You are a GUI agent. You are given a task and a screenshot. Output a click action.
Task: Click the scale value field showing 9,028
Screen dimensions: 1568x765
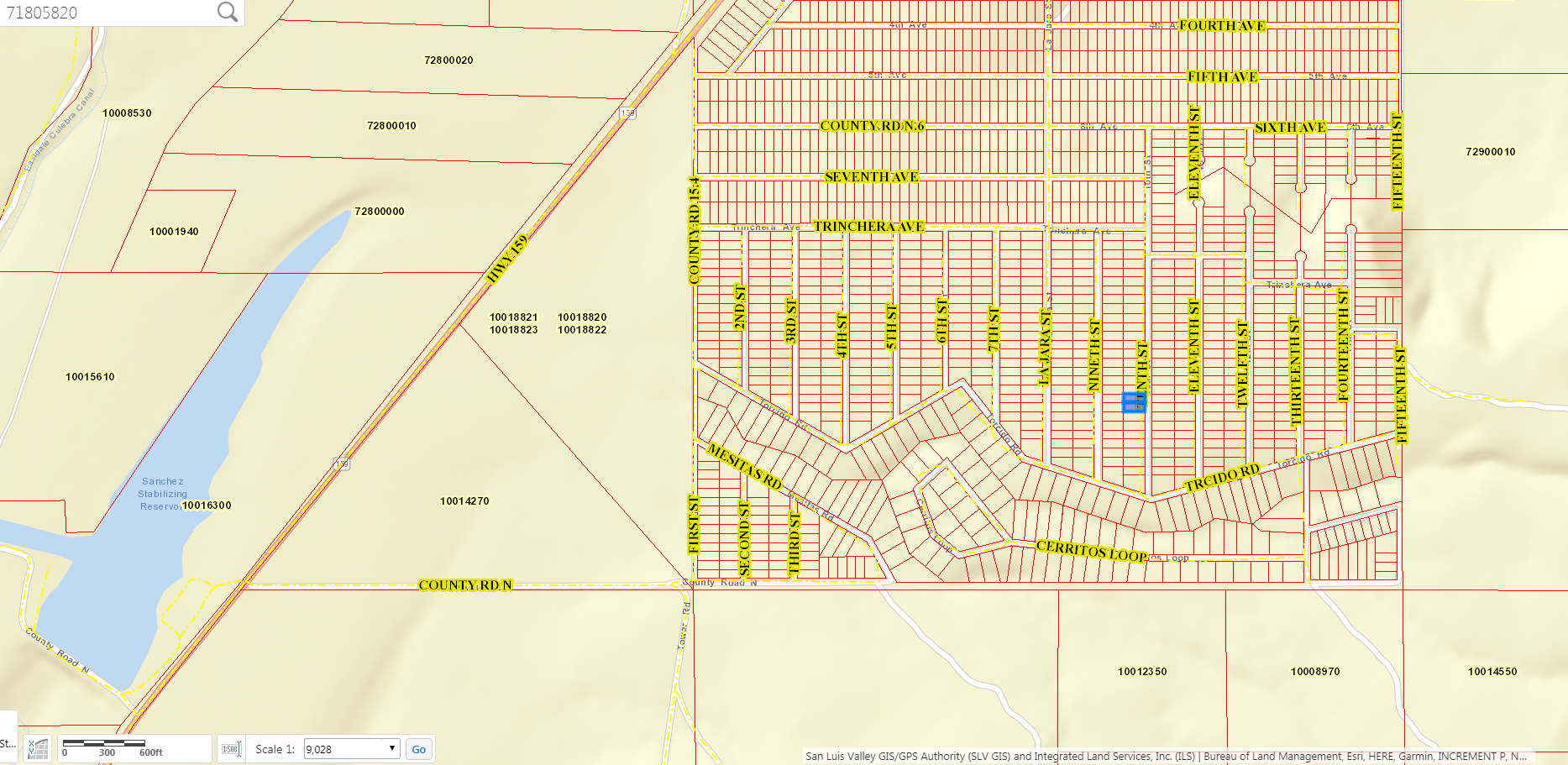tap(344, 749)
